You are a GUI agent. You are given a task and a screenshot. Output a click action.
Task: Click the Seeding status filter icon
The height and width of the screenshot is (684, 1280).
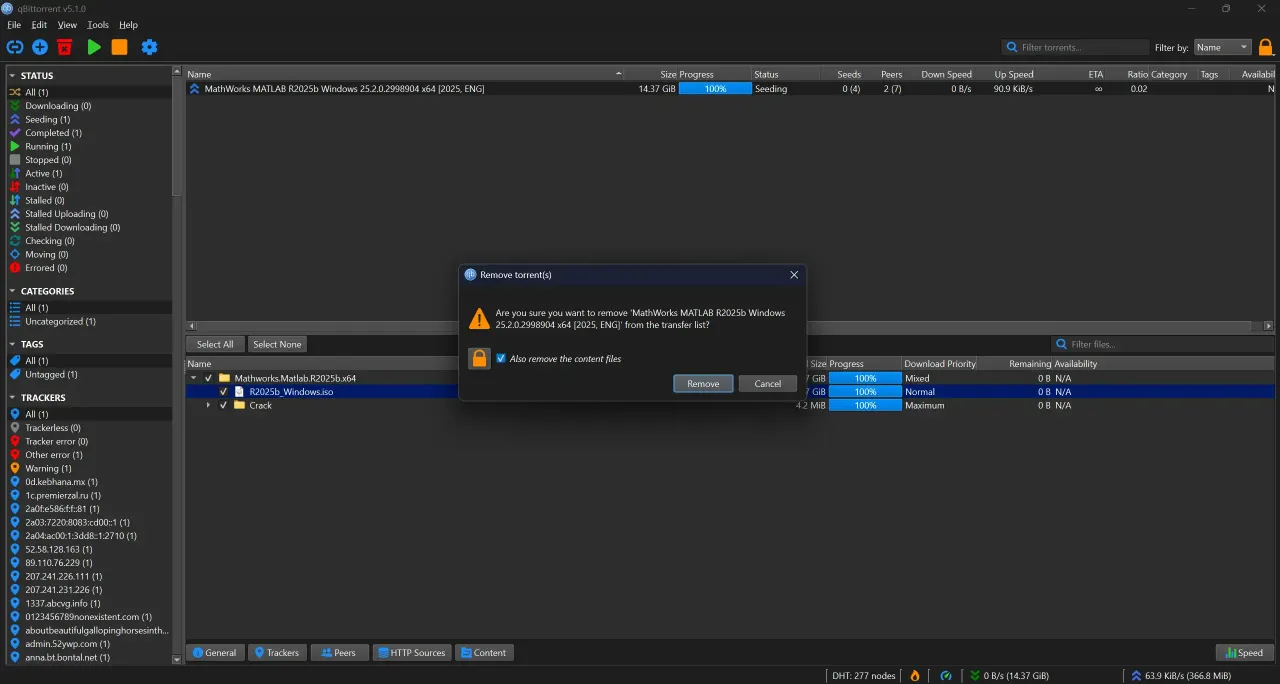(x=15, y=119)
